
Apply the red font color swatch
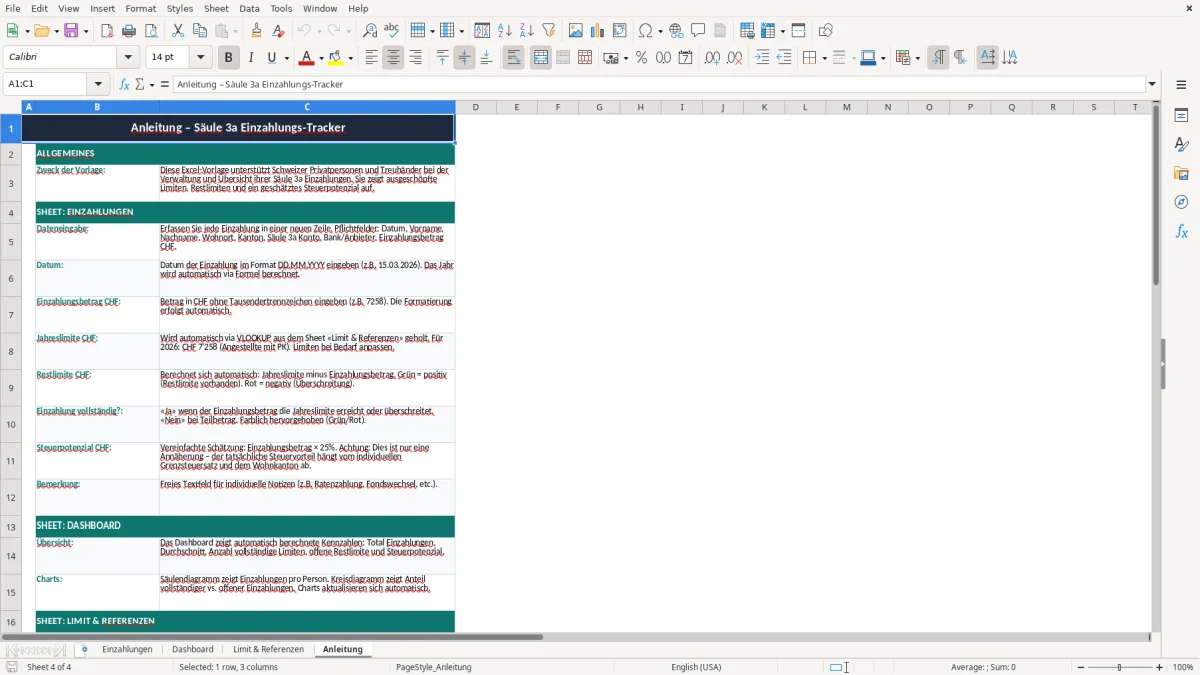click(309, 58)
